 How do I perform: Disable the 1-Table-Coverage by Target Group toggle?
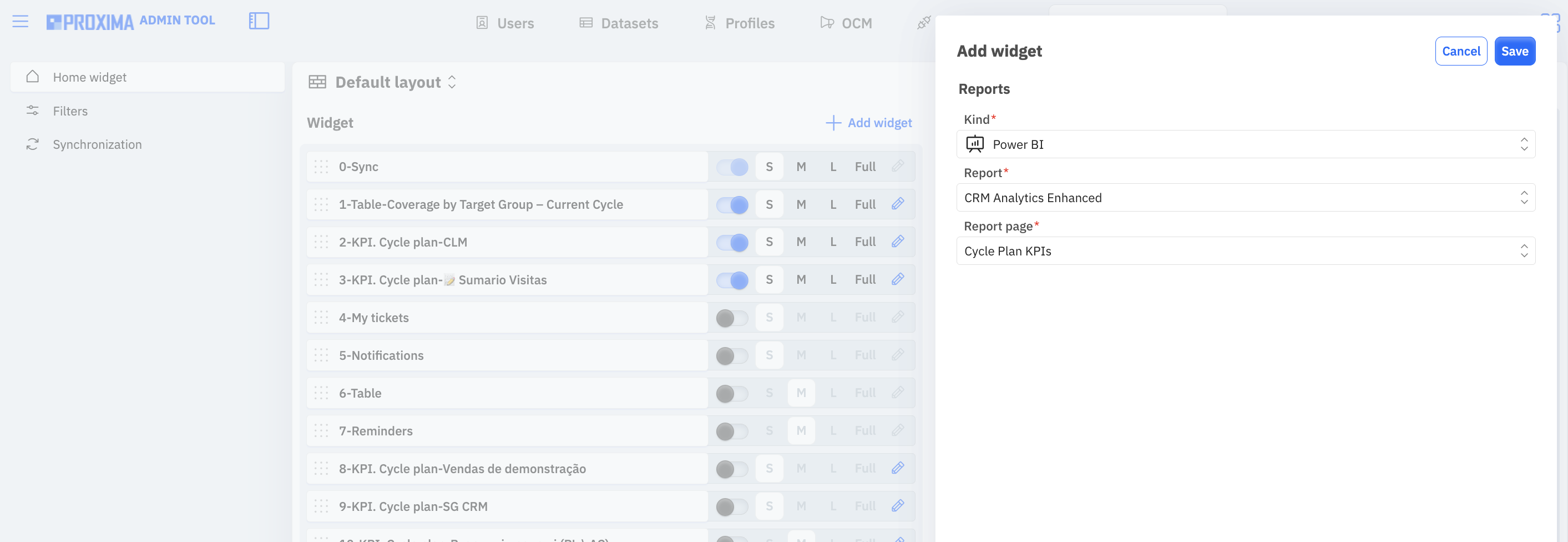[x=732, y=204]
